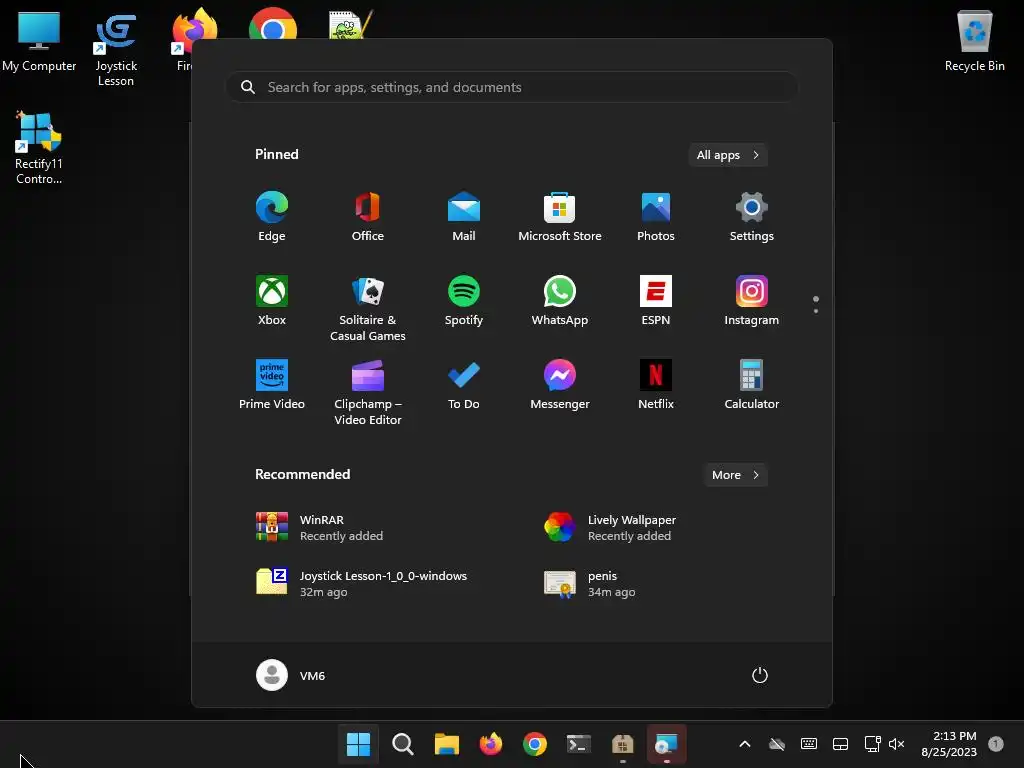Viewport: 1024px width, 768px height.
Task: Show hidden tray icons chevron
Action: coord(744,744)
